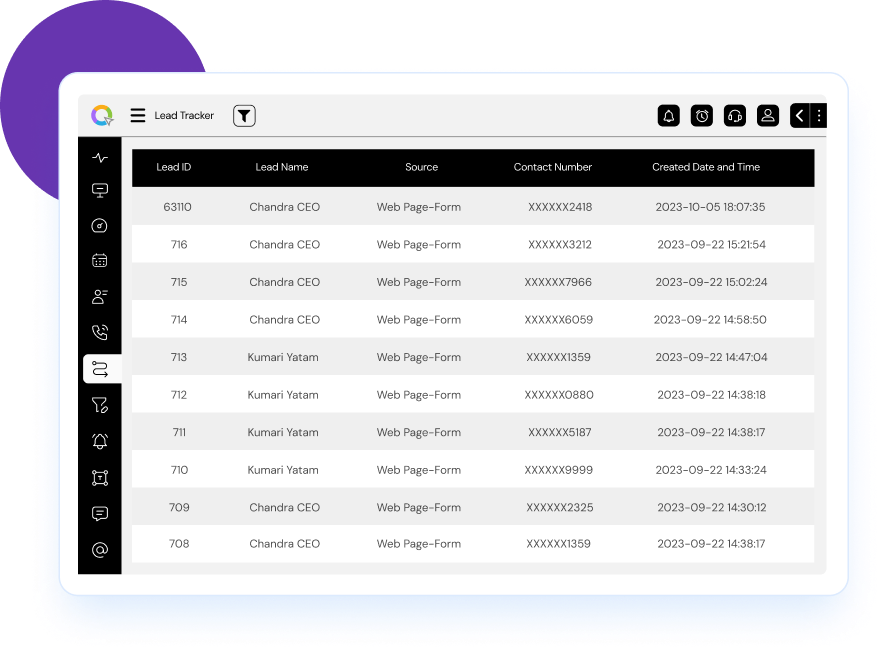Image resolution: width=884 pixels, height=655 pixels.
Task: Select lead ID 63110
Action: point(178,207)
